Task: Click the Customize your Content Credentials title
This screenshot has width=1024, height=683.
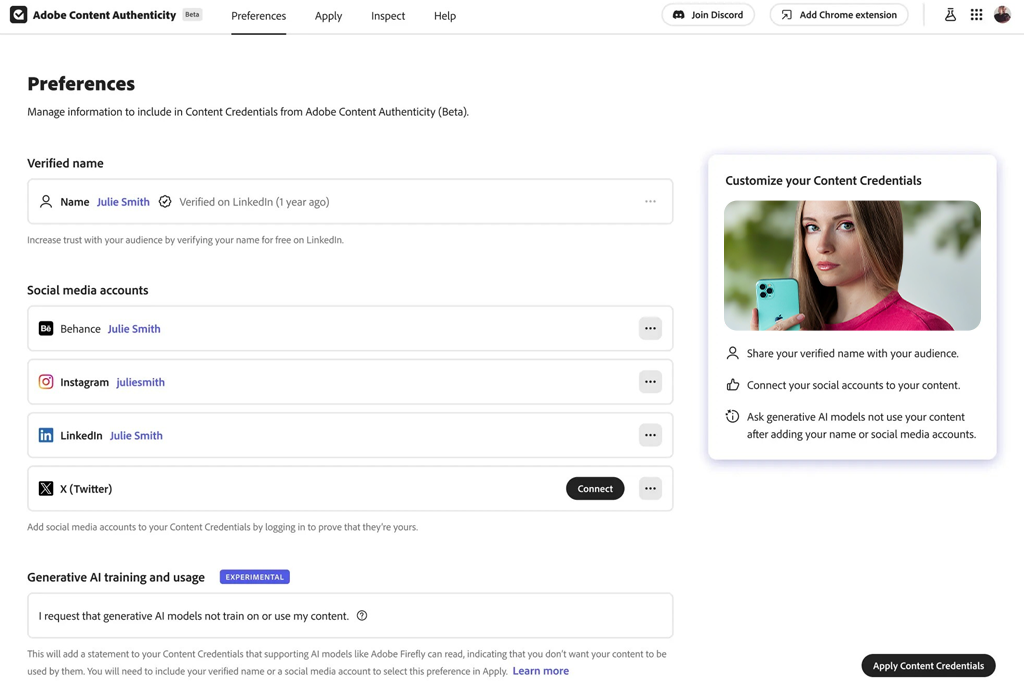Action: (824, 180)
